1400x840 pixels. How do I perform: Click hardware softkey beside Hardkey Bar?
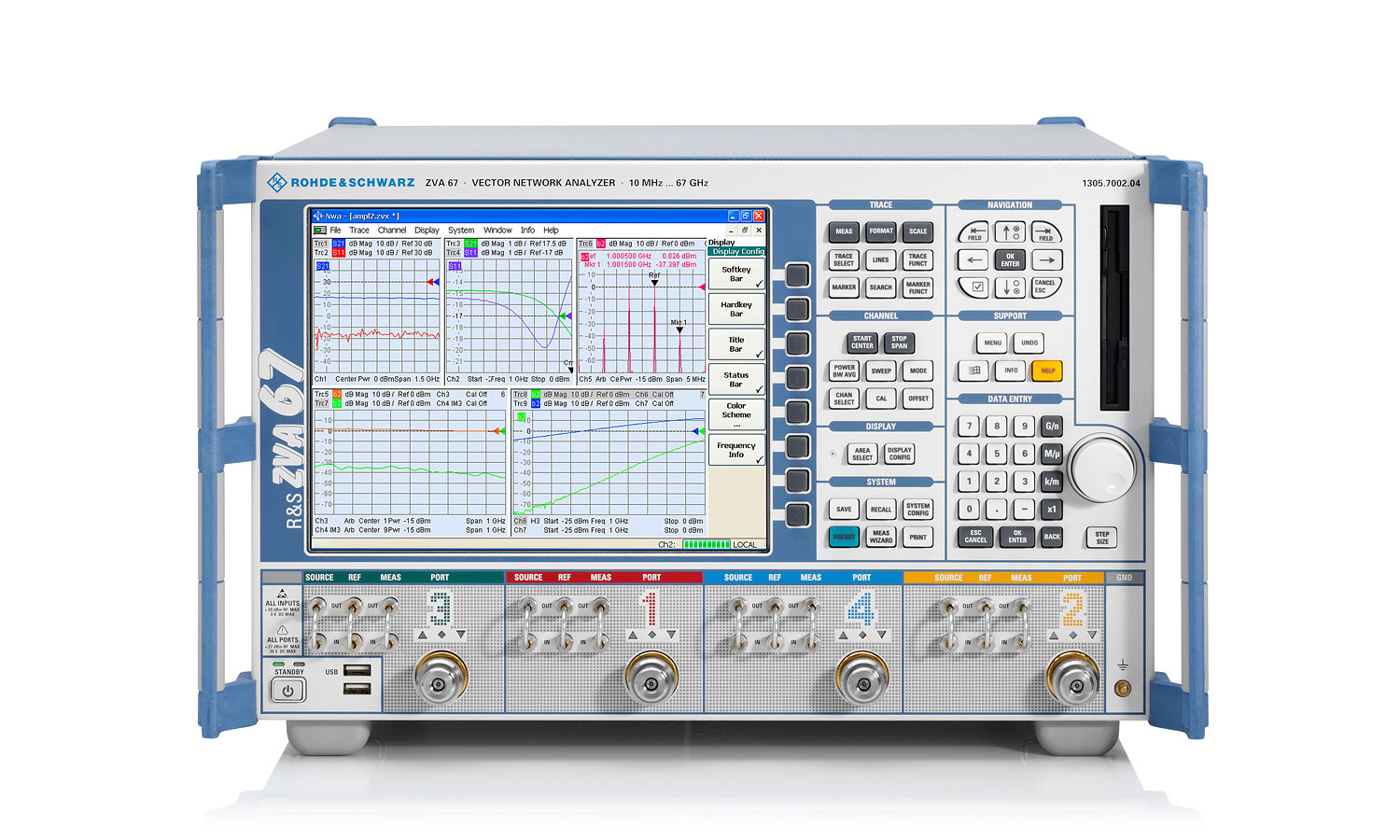pyautogui.click(x=797, y=309)
